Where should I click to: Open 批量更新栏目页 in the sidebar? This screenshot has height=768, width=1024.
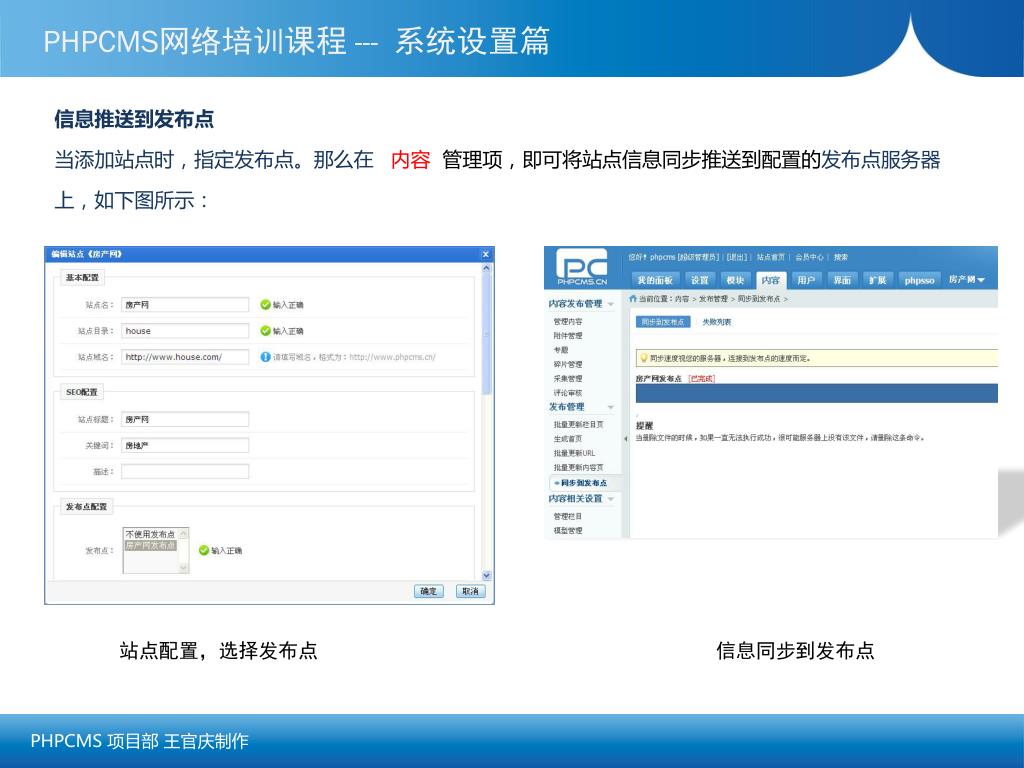point(579,424)
